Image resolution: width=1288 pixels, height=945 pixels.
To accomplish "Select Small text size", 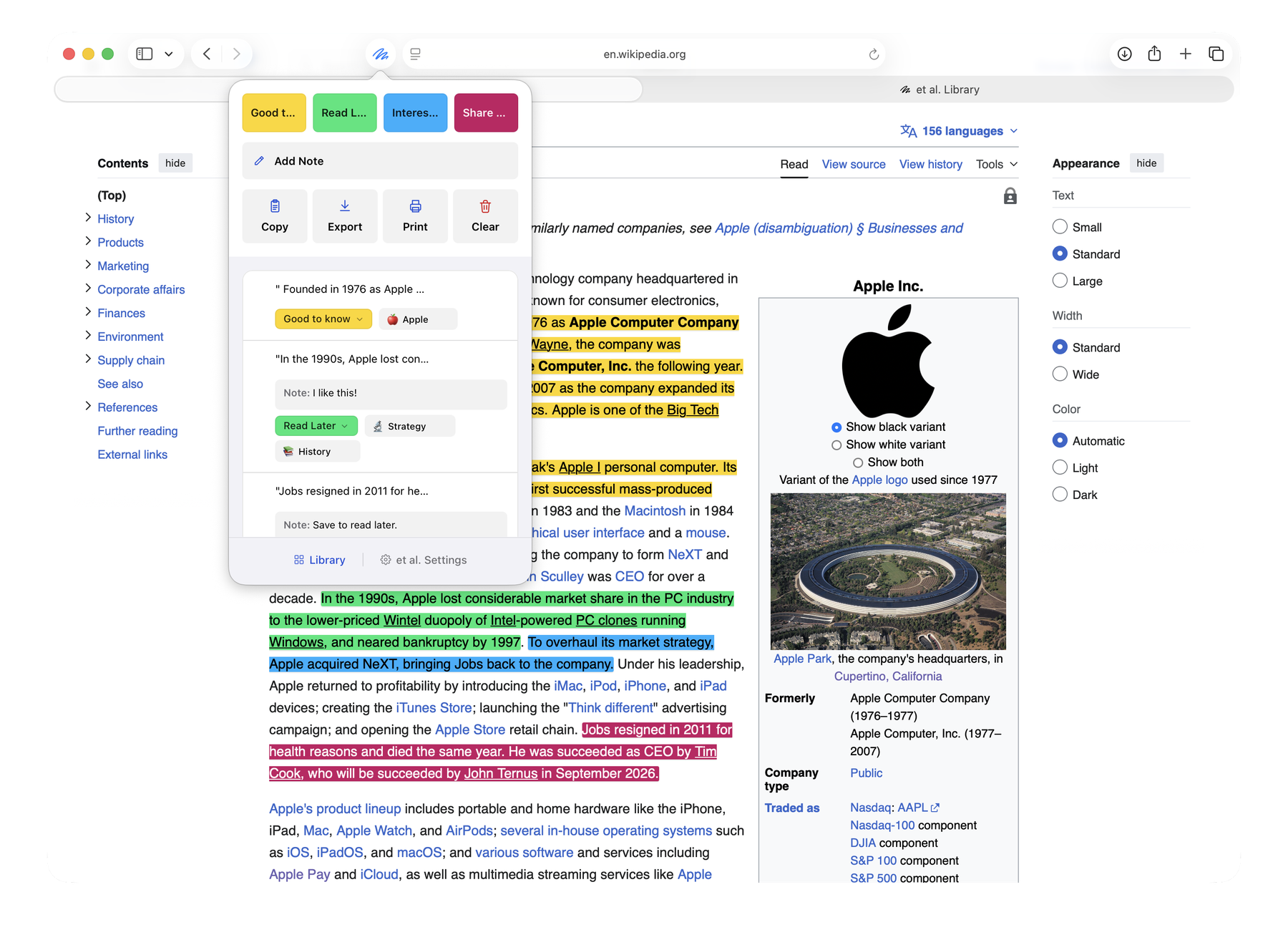I will (x=1060, y=227).
